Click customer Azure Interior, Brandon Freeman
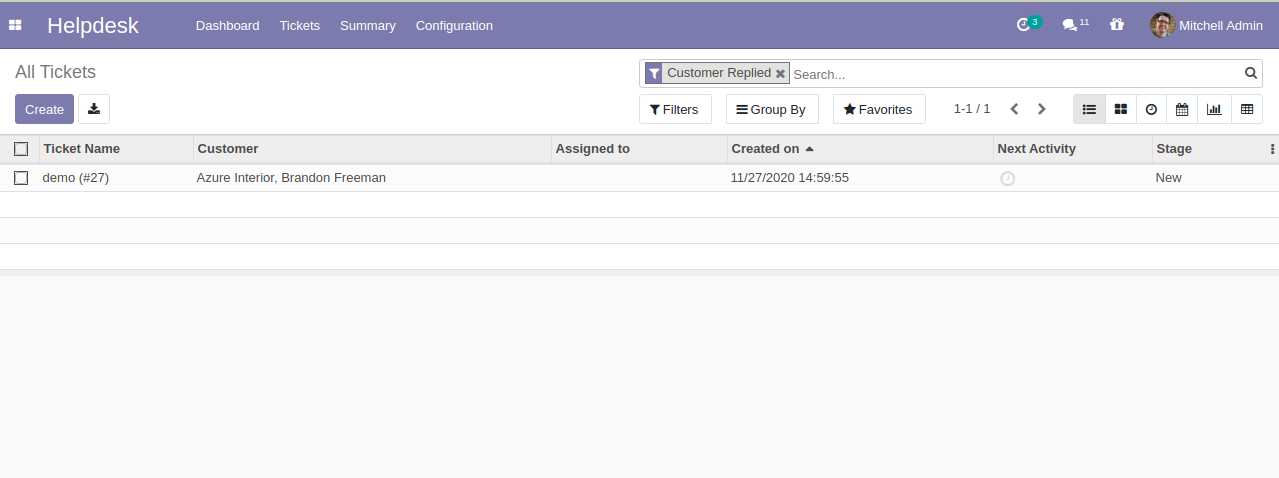This screenshot has width=1279, height=478. pos(291,178)
